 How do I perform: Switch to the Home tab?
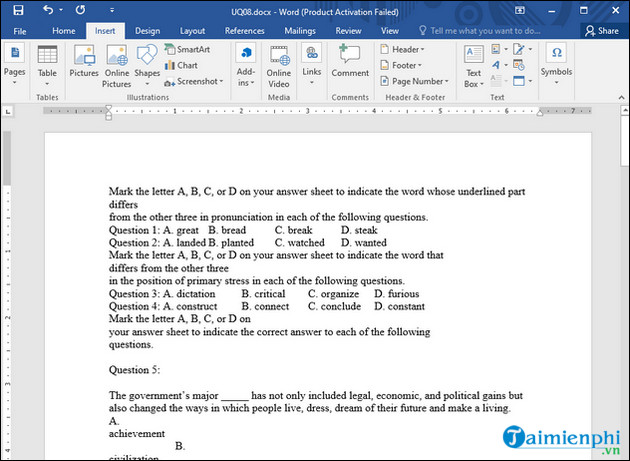[x=63, y=31]
